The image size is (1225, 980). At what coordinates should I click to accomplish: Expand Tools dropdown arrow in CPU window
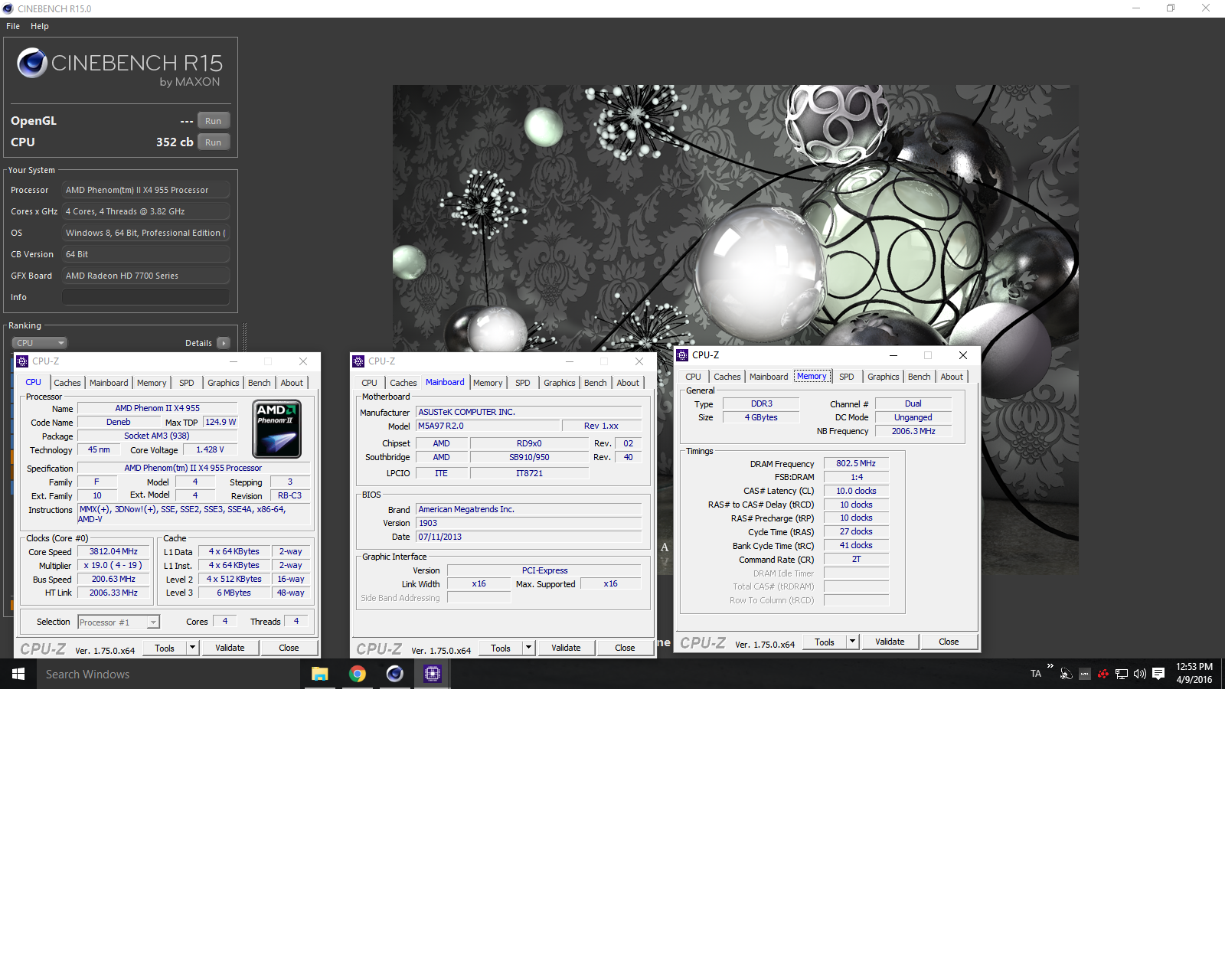click(193, 648)
